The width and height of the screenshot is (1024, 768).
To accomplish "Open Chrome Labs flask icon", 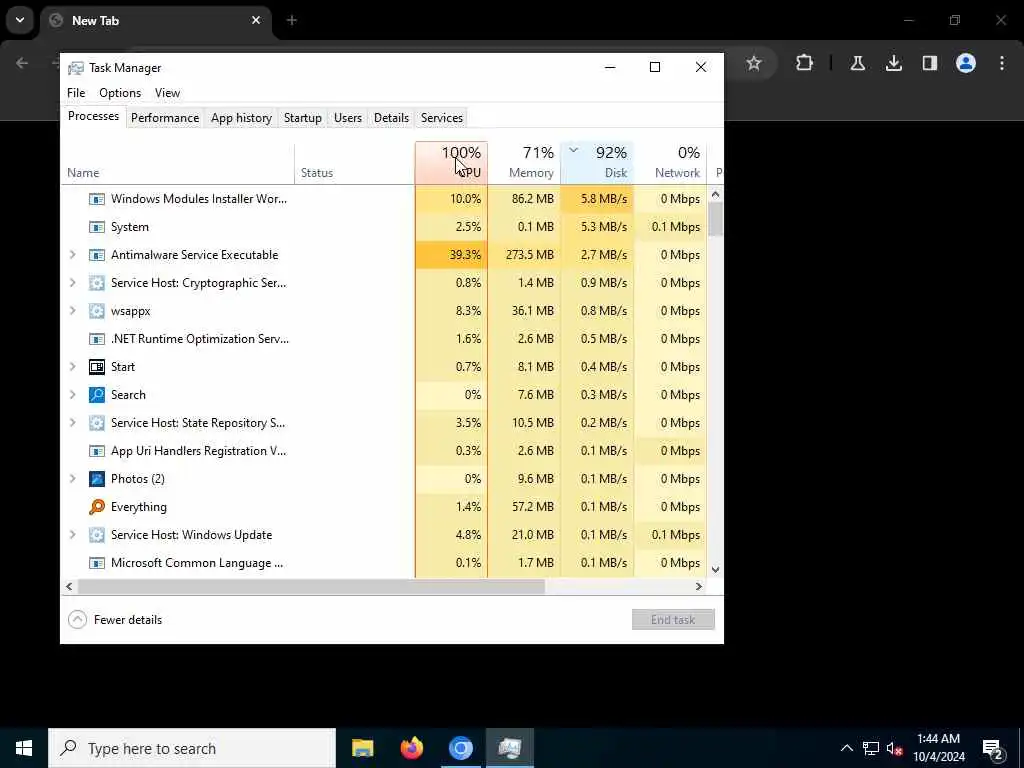I will [x=857, y=63].
